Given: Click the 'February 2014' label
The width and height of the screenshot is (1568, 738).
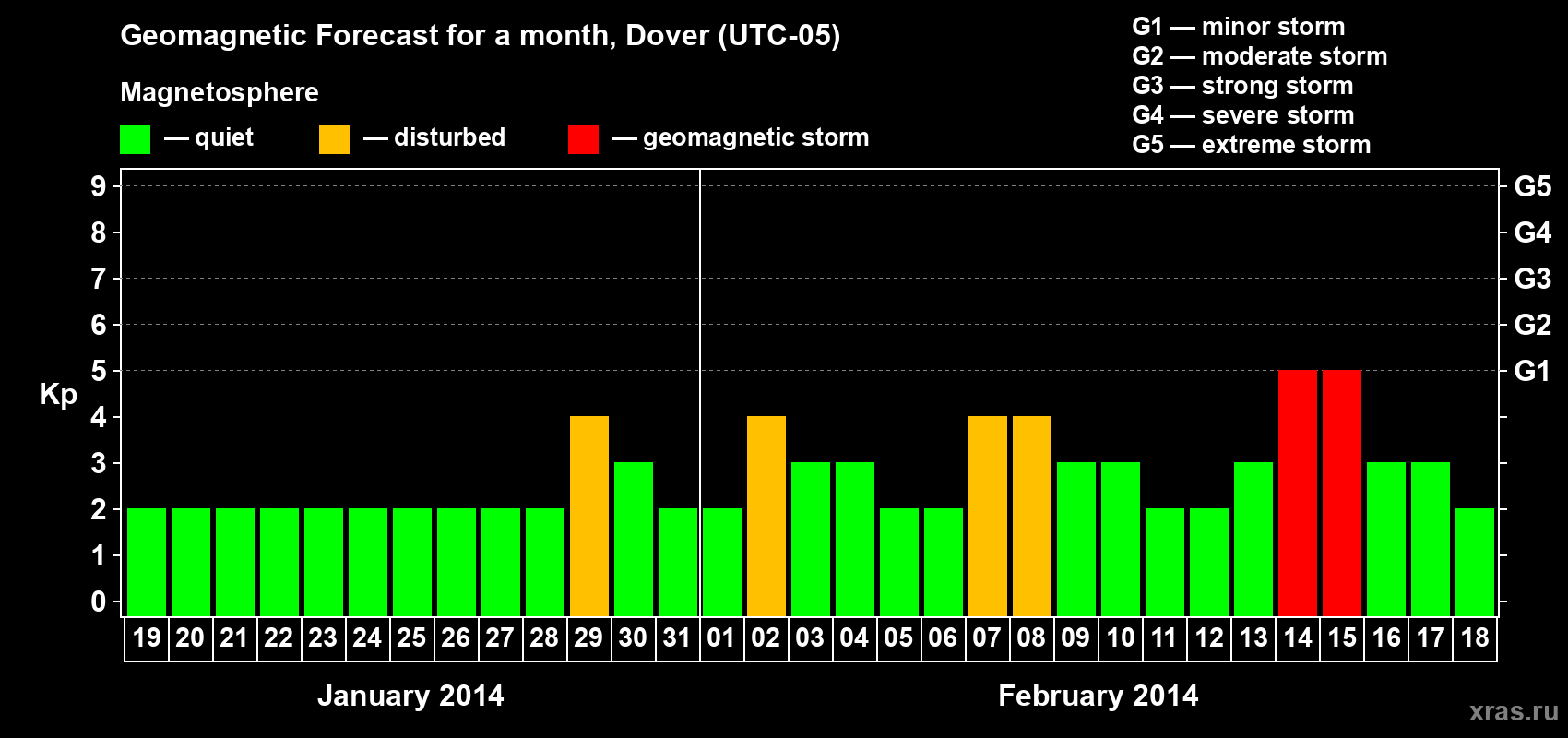Looking at the screenshot, I should 1099,696.
